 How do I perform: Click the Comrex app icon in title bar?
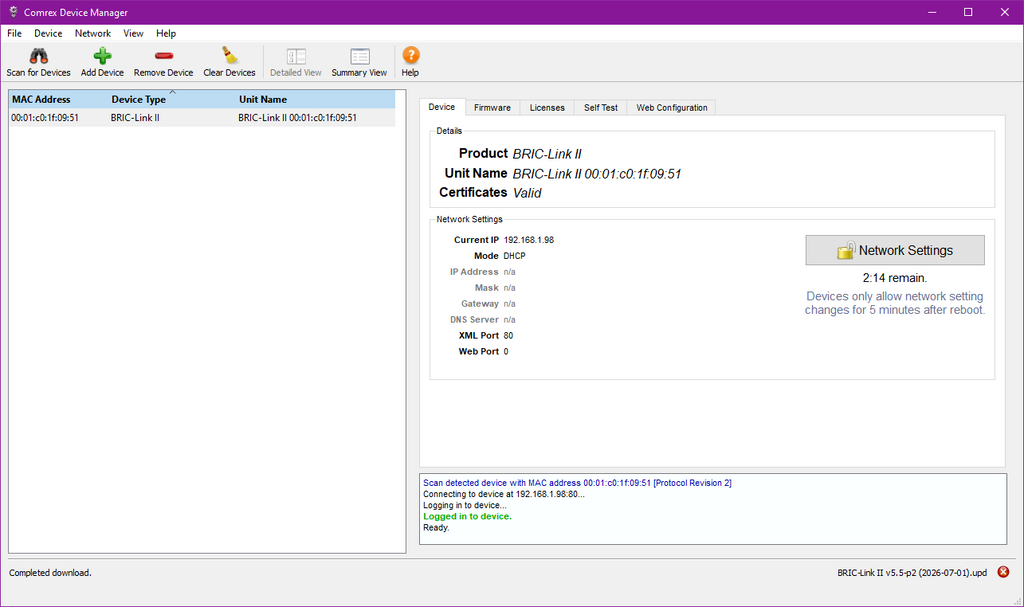point(13,12)
